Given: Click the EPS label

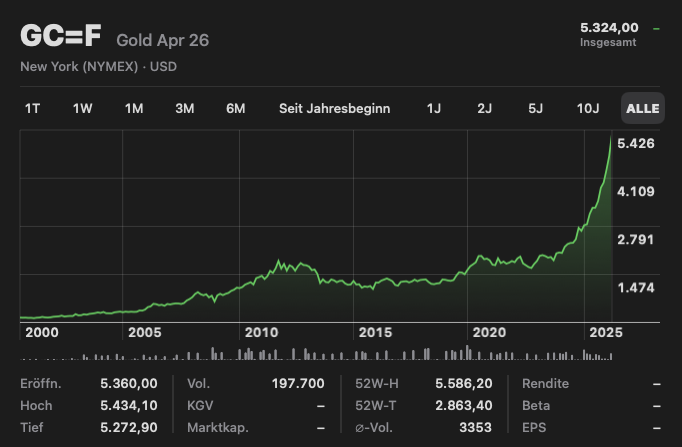Looking at the screenshot, I should [x=534, y=427].
